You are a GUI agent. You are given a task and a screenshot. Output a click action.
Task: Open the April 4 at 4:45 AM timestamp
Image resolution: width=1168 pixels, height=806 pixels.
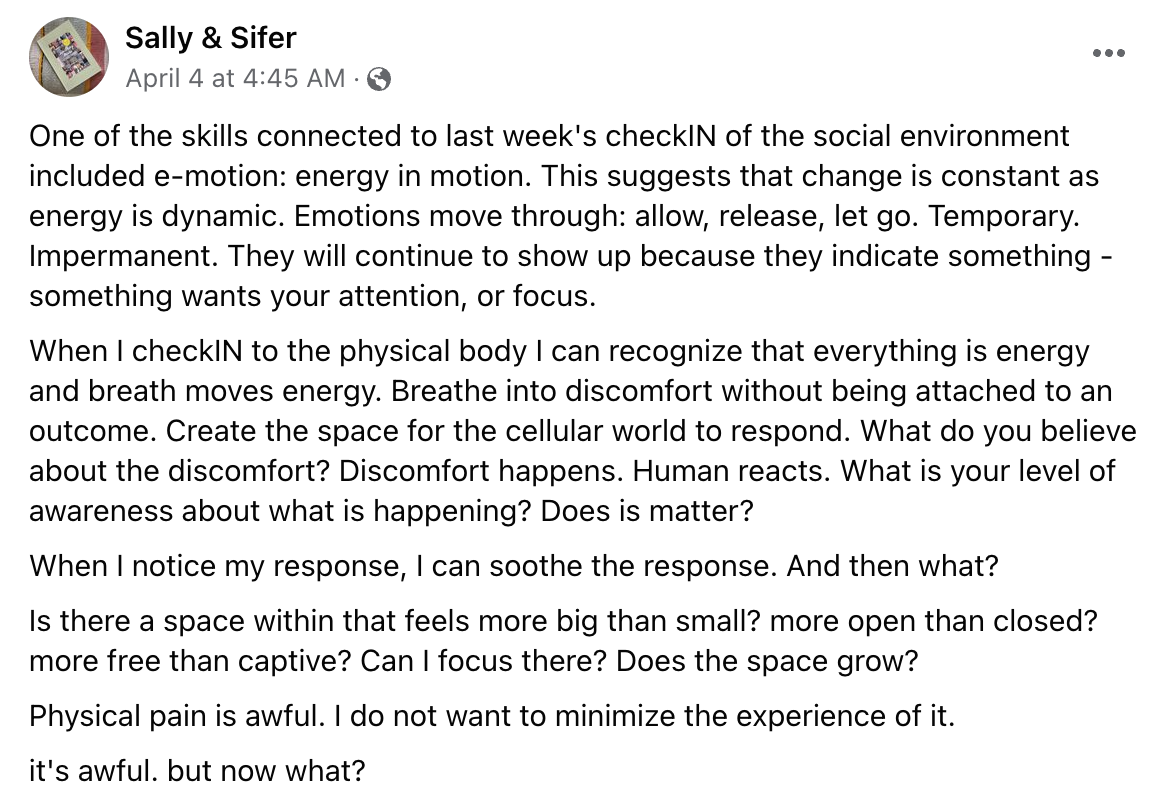pos(235,78)
